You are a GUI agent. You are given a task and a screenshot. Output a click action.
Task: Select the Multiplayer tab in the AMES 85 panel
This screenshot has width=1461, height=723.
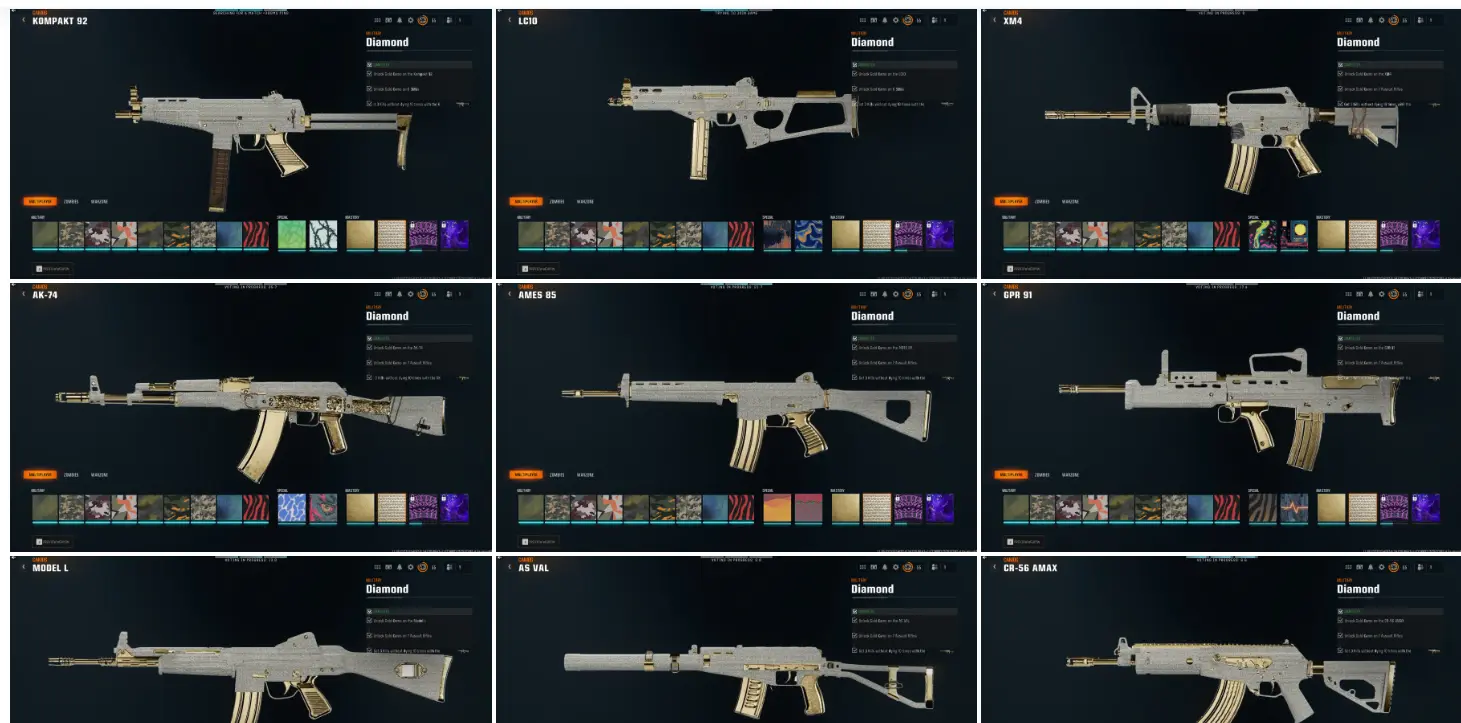[527, 475]
